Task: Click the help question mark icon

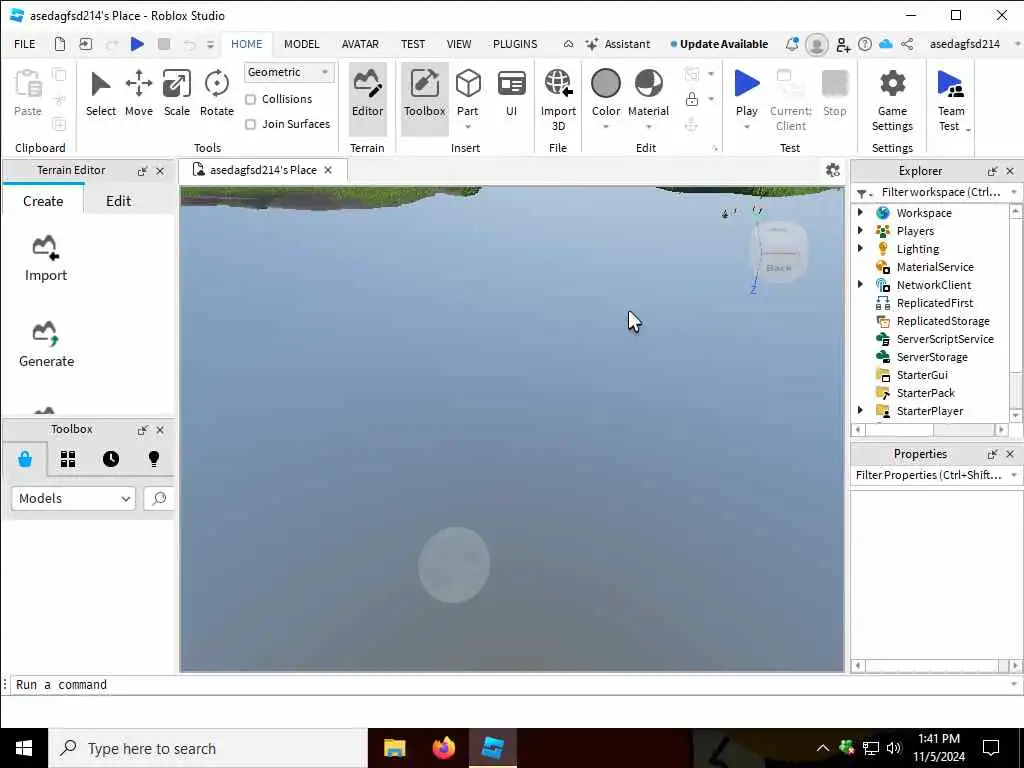Action: click(x=865, y=44)
